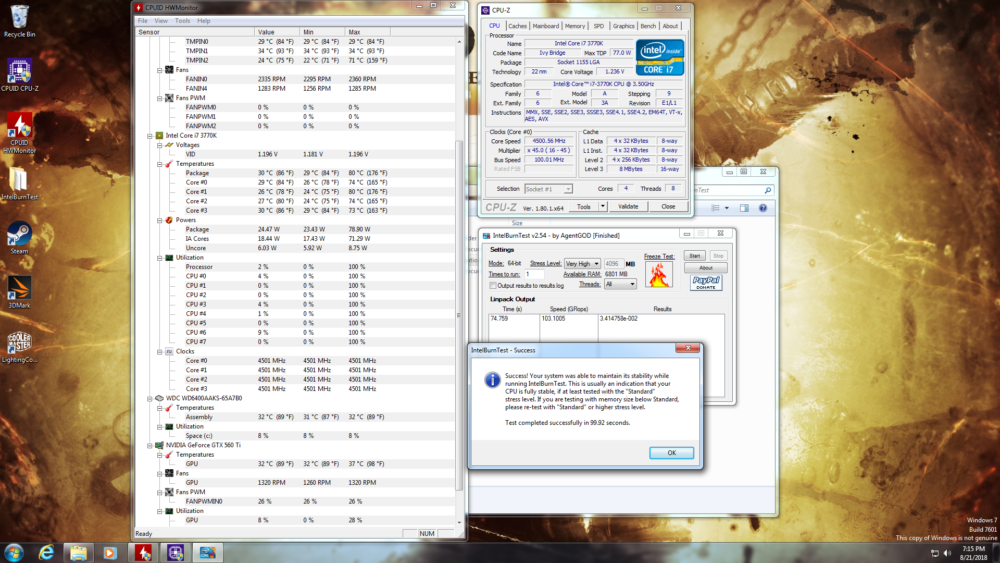Launch Steam from the desktop

(19, 238)
